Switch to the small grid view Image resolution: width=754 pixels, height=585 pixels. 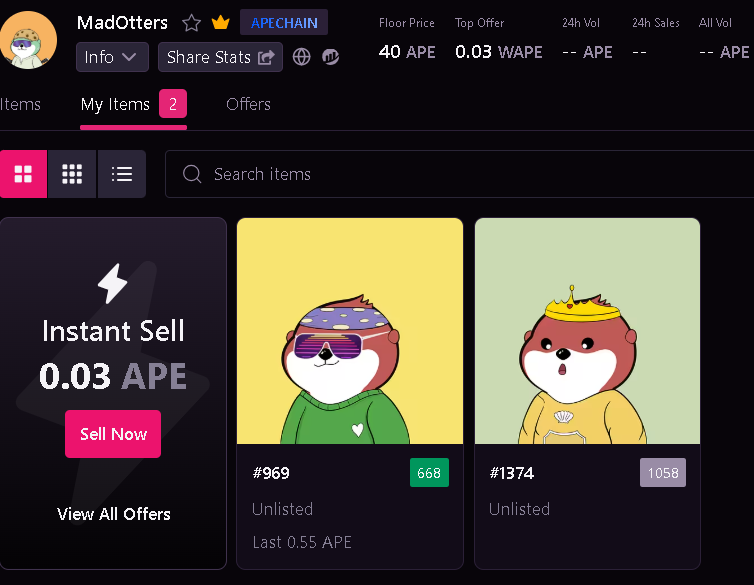click(x=72, y=174)
